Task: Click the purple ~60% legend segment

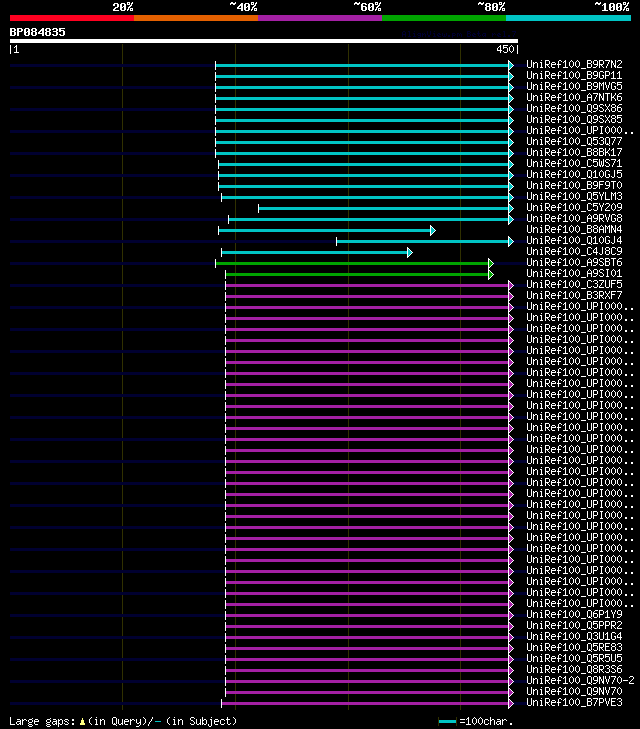Action: point(320,18)
